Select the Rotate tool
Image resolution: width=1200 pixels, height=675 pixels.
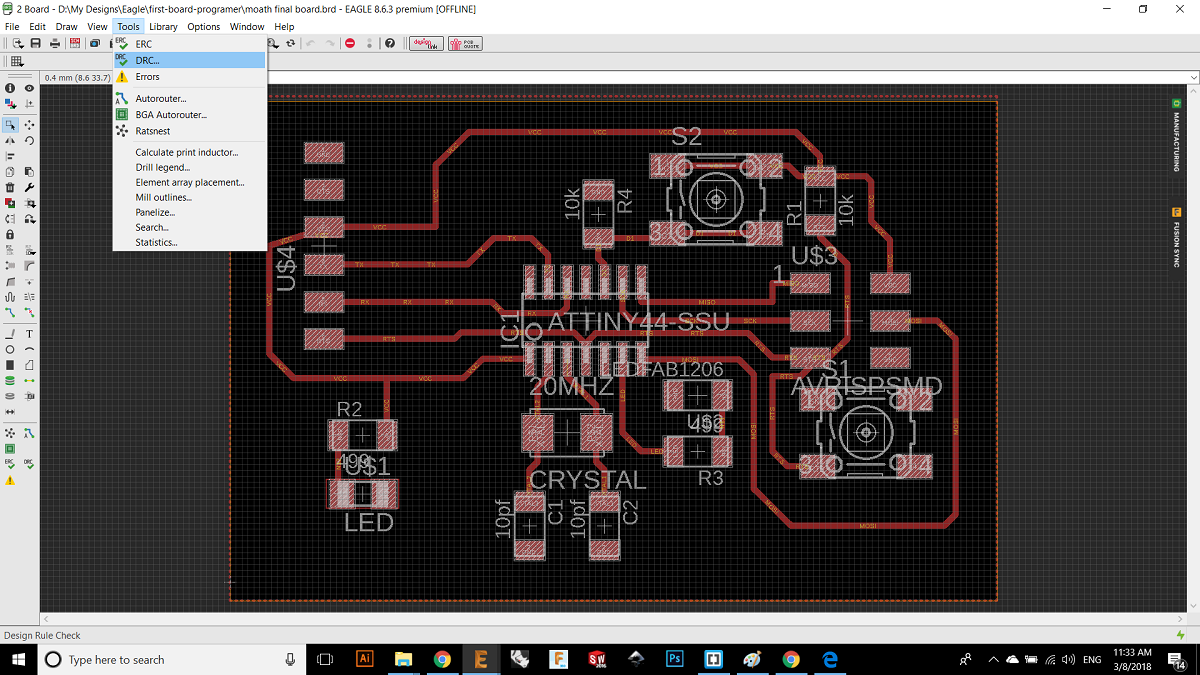[29, 140]
